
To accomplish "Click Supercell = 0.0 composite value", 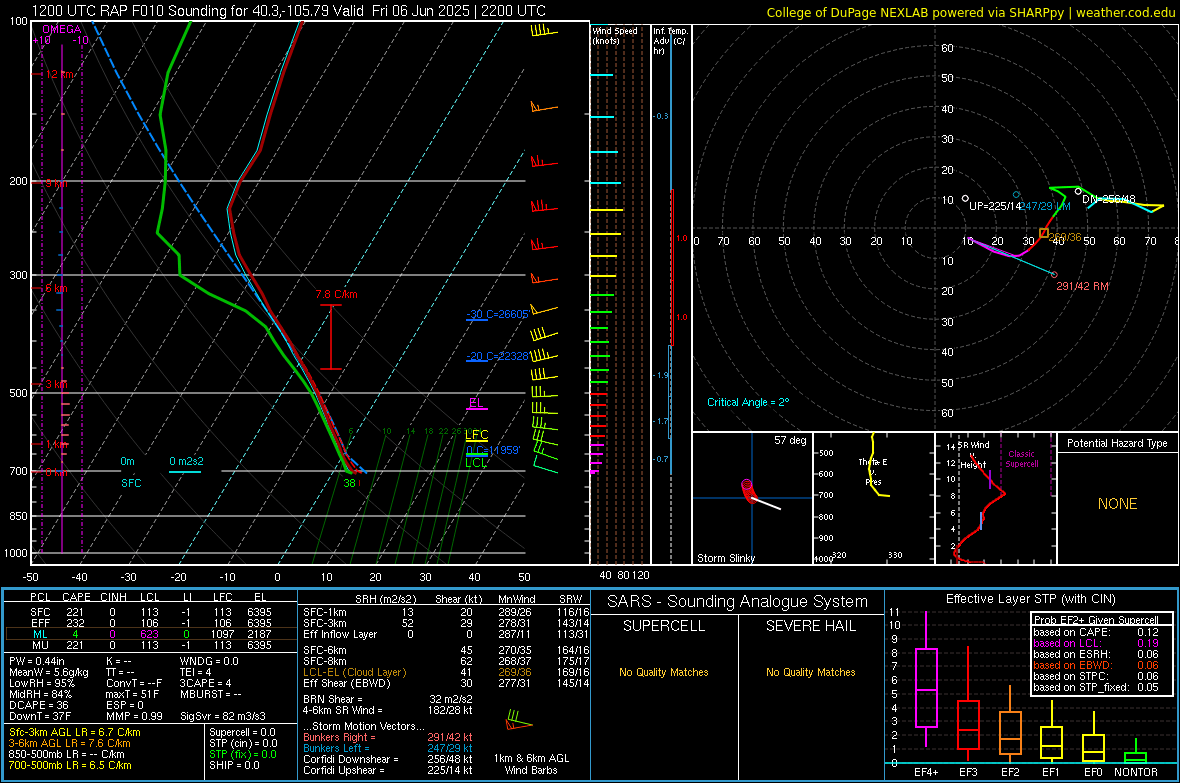I will pos(242,732).
